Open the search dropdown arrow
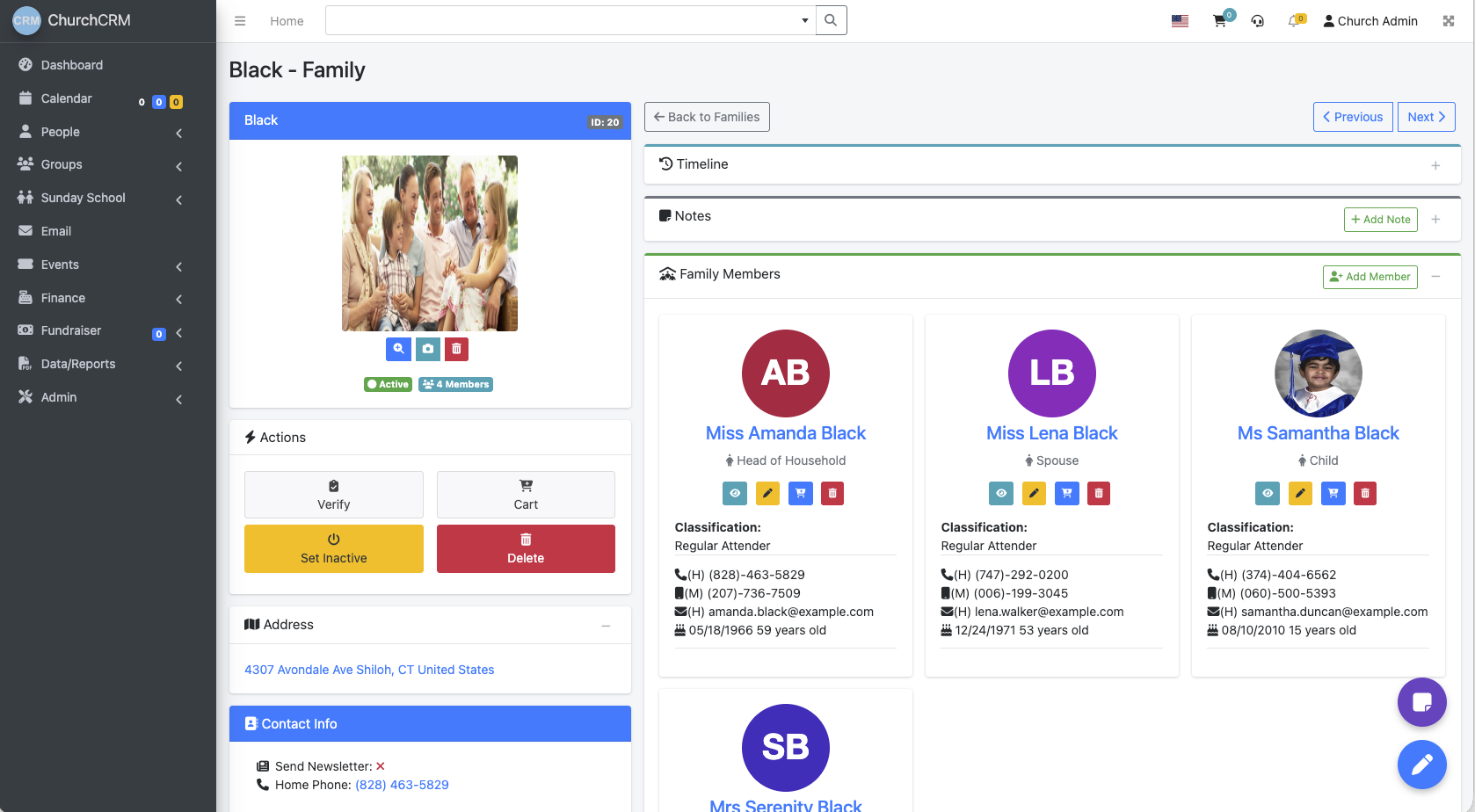Viewport: 1475px width, 812px height. pyautogui.click(x=803, y=19)
